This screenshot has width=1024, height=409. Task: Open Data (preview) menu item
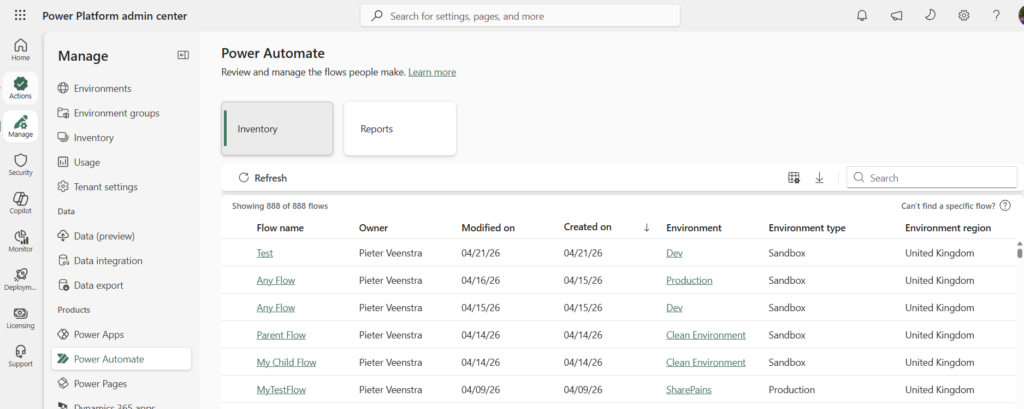pos(104,236)
